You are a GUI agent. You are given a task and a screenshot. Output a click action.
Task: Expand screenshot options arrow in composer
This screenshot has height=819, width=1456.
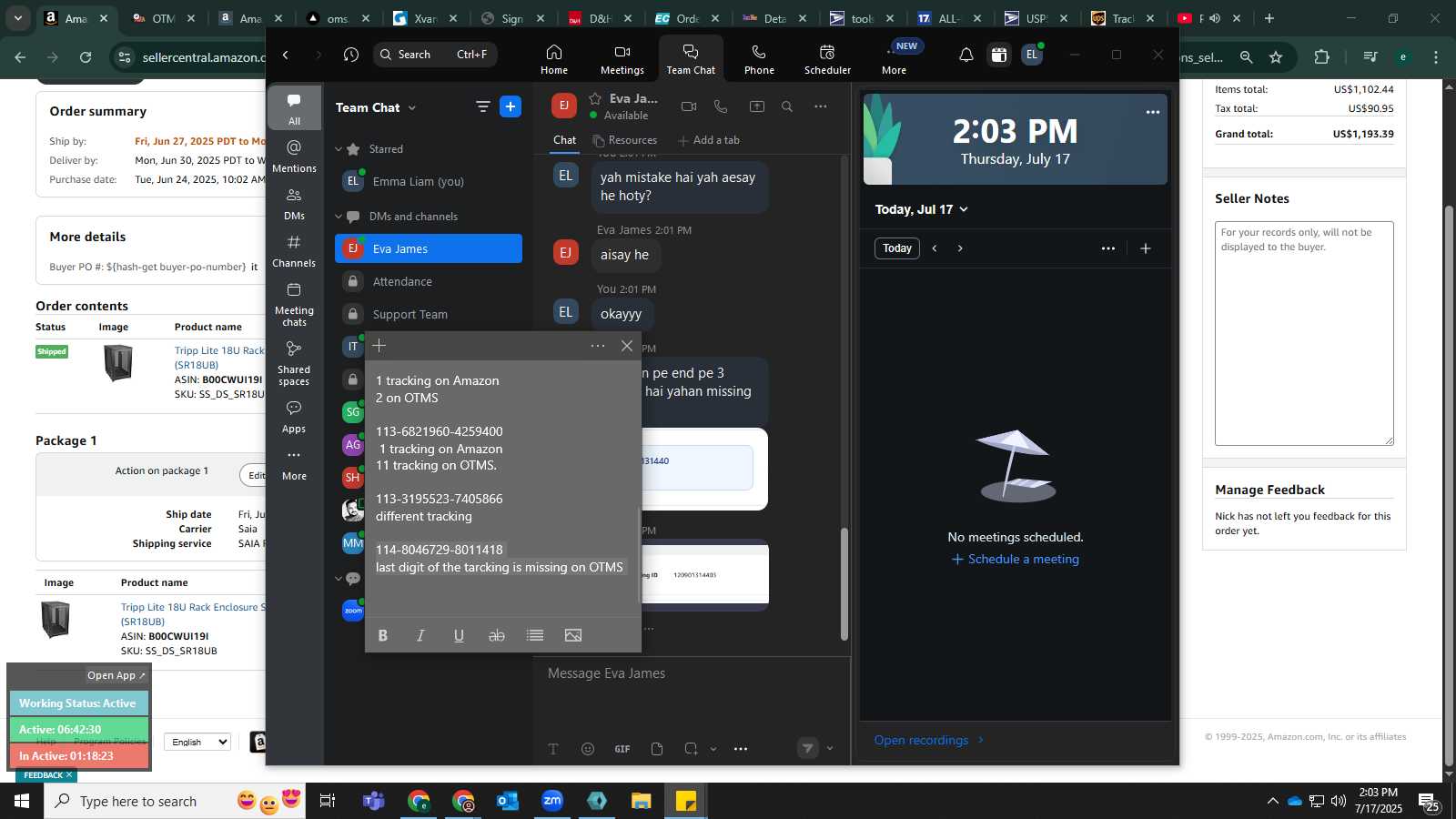pyautogui.click(x=713, y=749)
